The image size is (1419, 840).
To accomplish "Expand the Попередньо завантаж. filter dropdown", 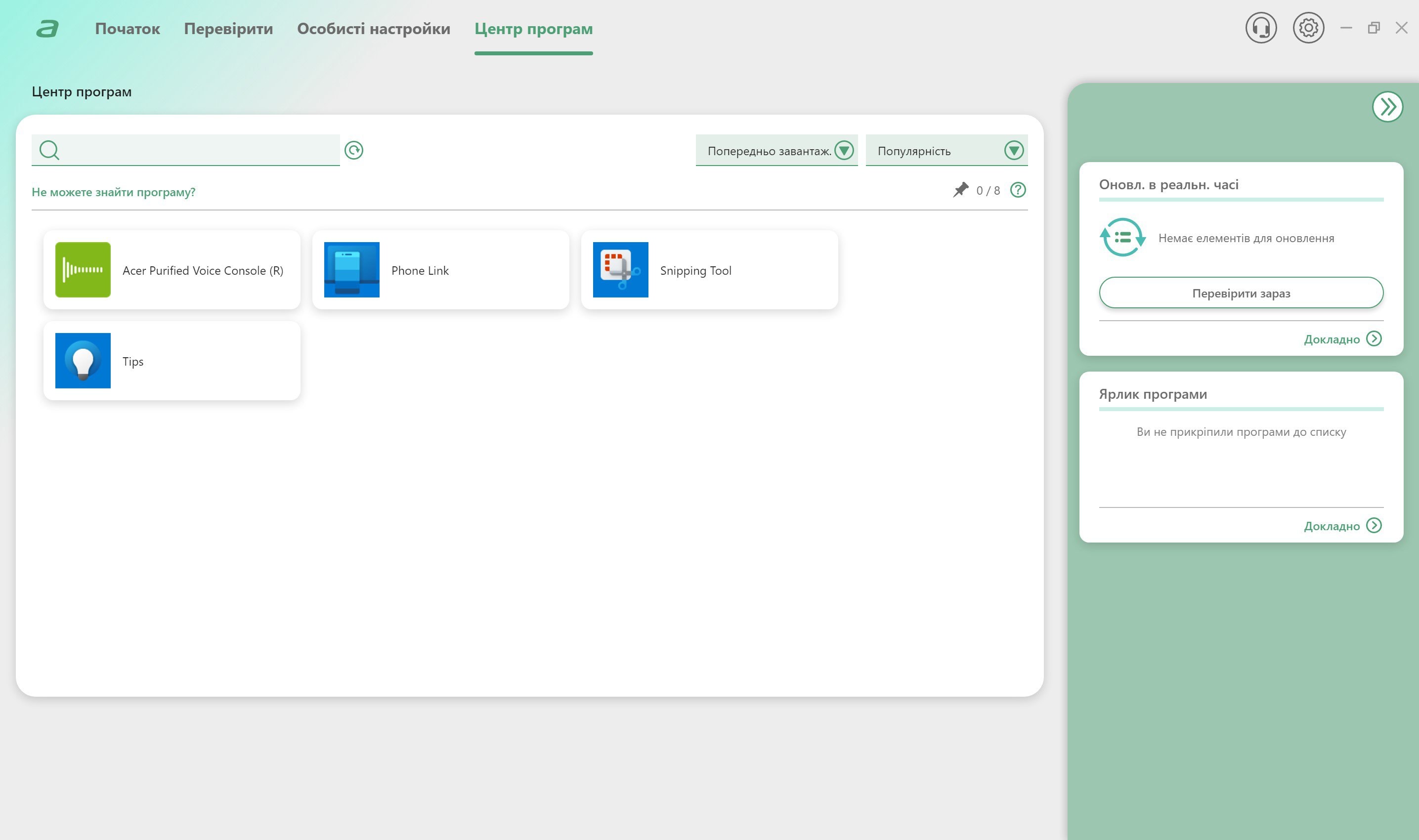I will tap(845, 150).
